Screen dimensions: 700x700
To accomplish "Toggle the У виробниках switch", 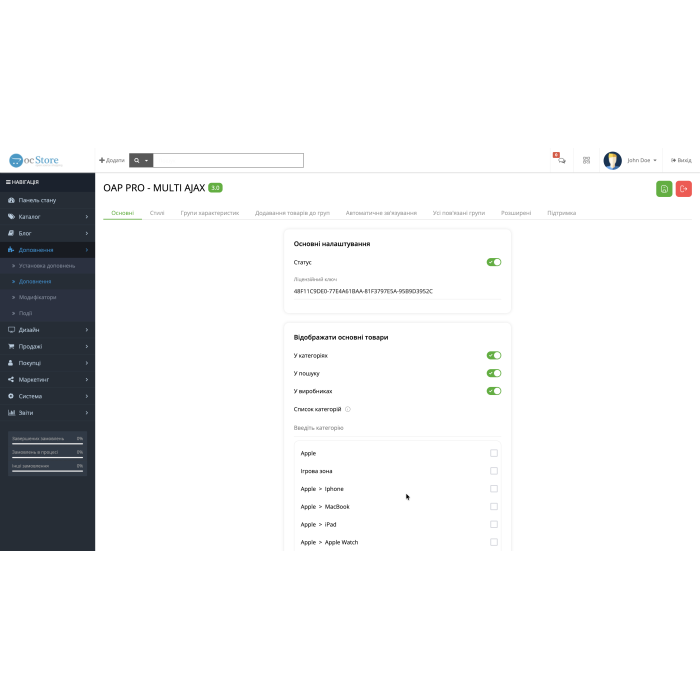I will click(x=494, y=391).
